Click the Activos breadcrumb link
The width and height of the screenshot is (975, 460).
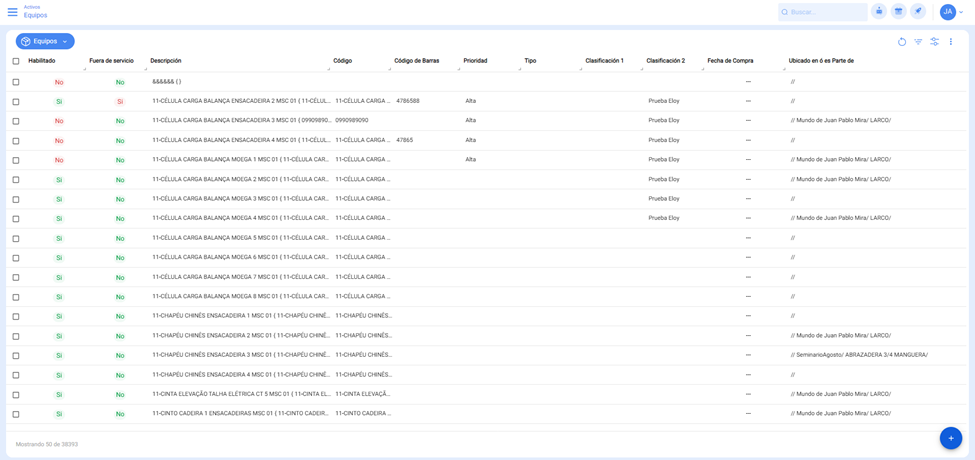tap(32, 7)
